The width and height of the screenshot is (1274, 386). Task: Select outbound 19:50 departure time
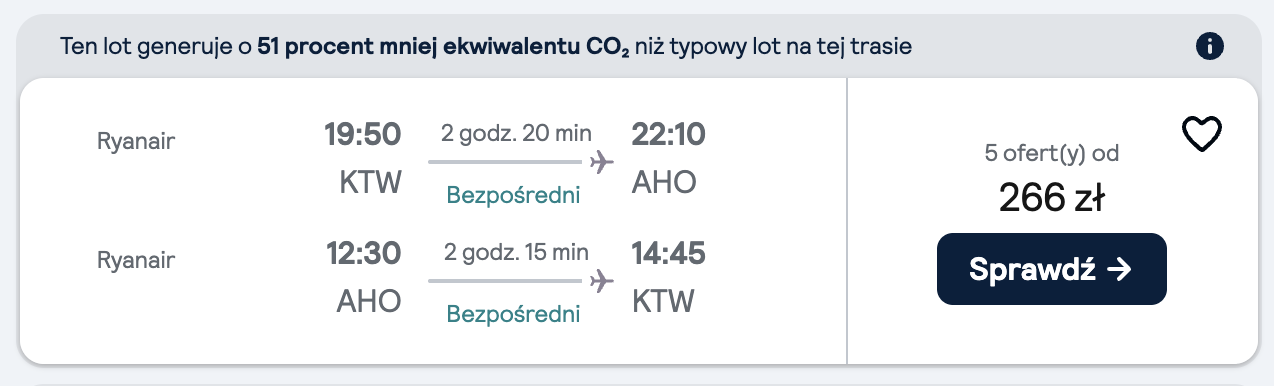point(362,134)
